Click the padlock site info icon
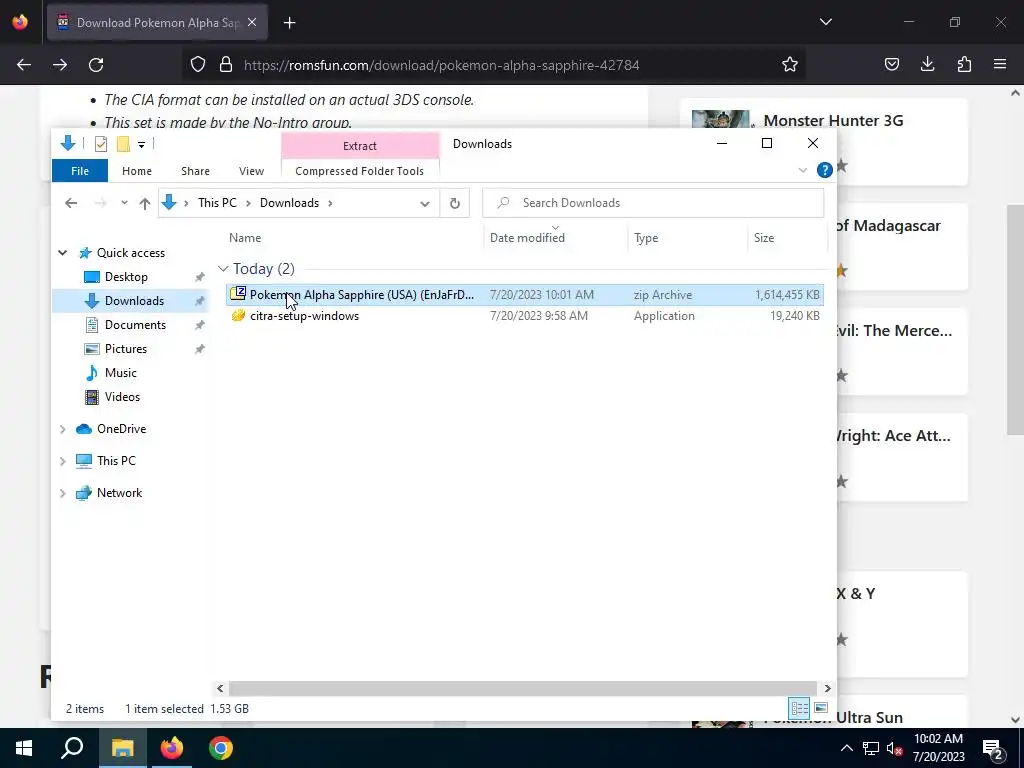This screenshot has width=1024, height=768. 226,64
